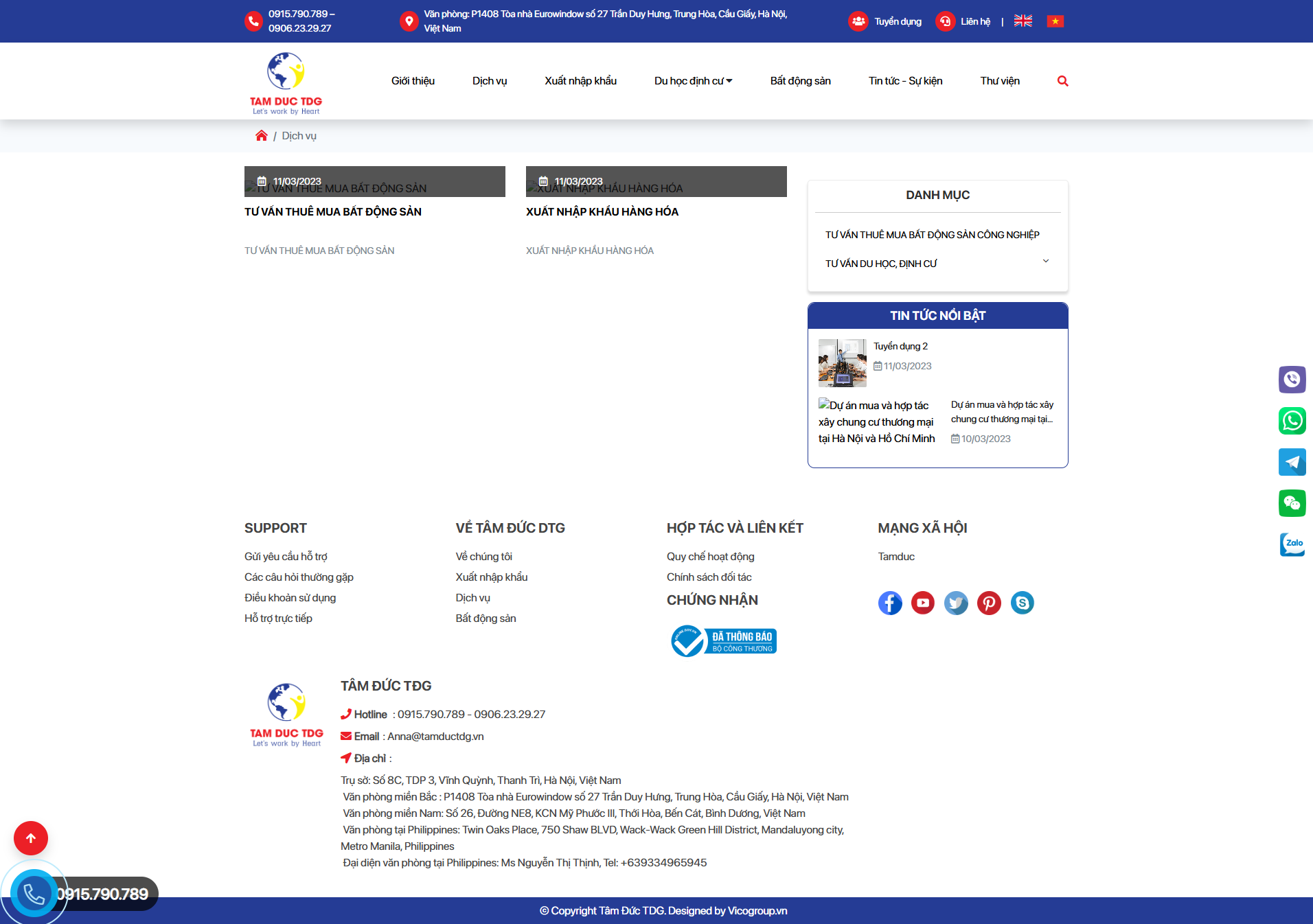The image size is (1313, 924).
Task: Switch language using the UK flag icon
Action: (x=1023, y=21)
